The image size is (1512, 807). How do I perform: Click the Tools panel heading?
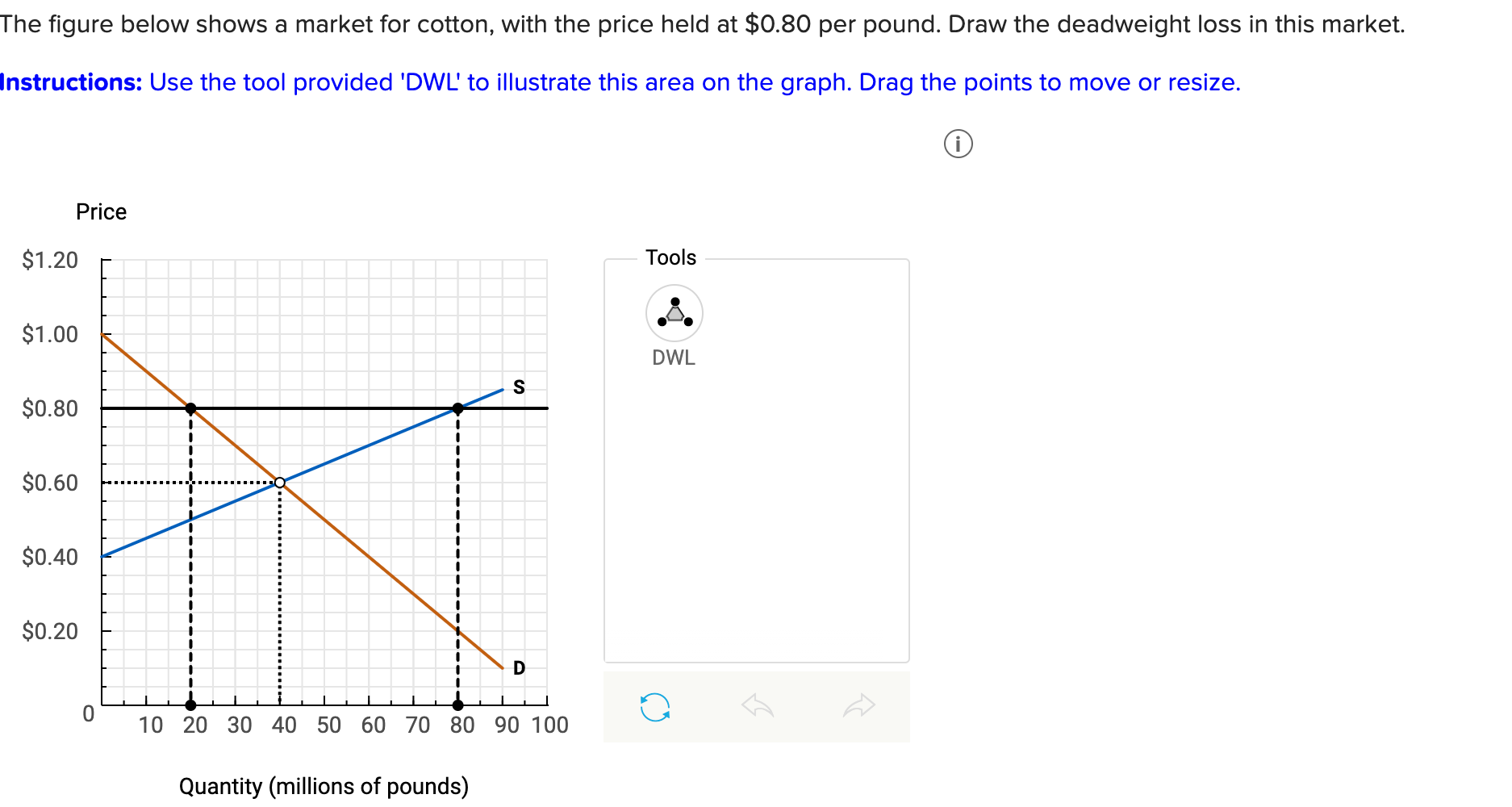click(x=670, y=257)
